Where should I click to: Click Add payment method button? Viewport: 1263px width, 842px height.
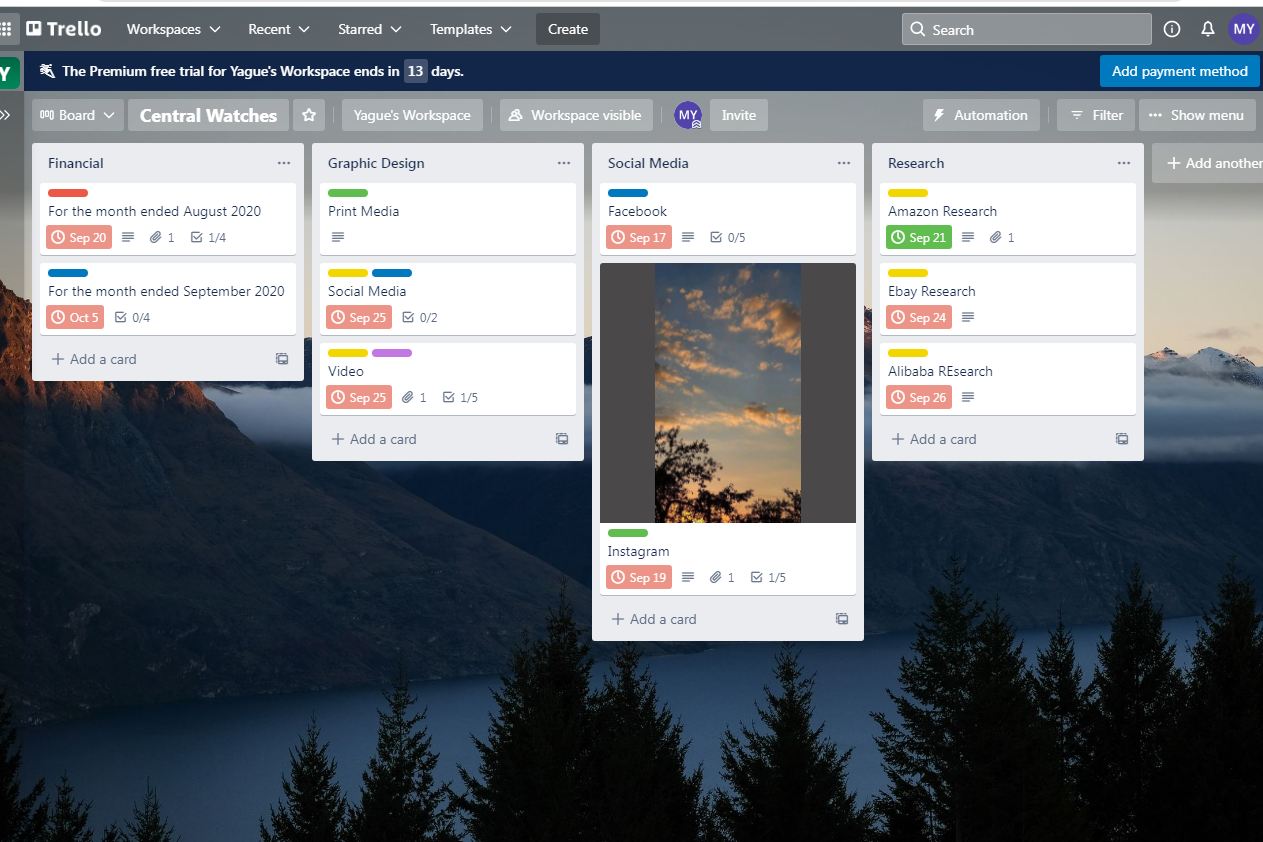(x=1179, y=71)
